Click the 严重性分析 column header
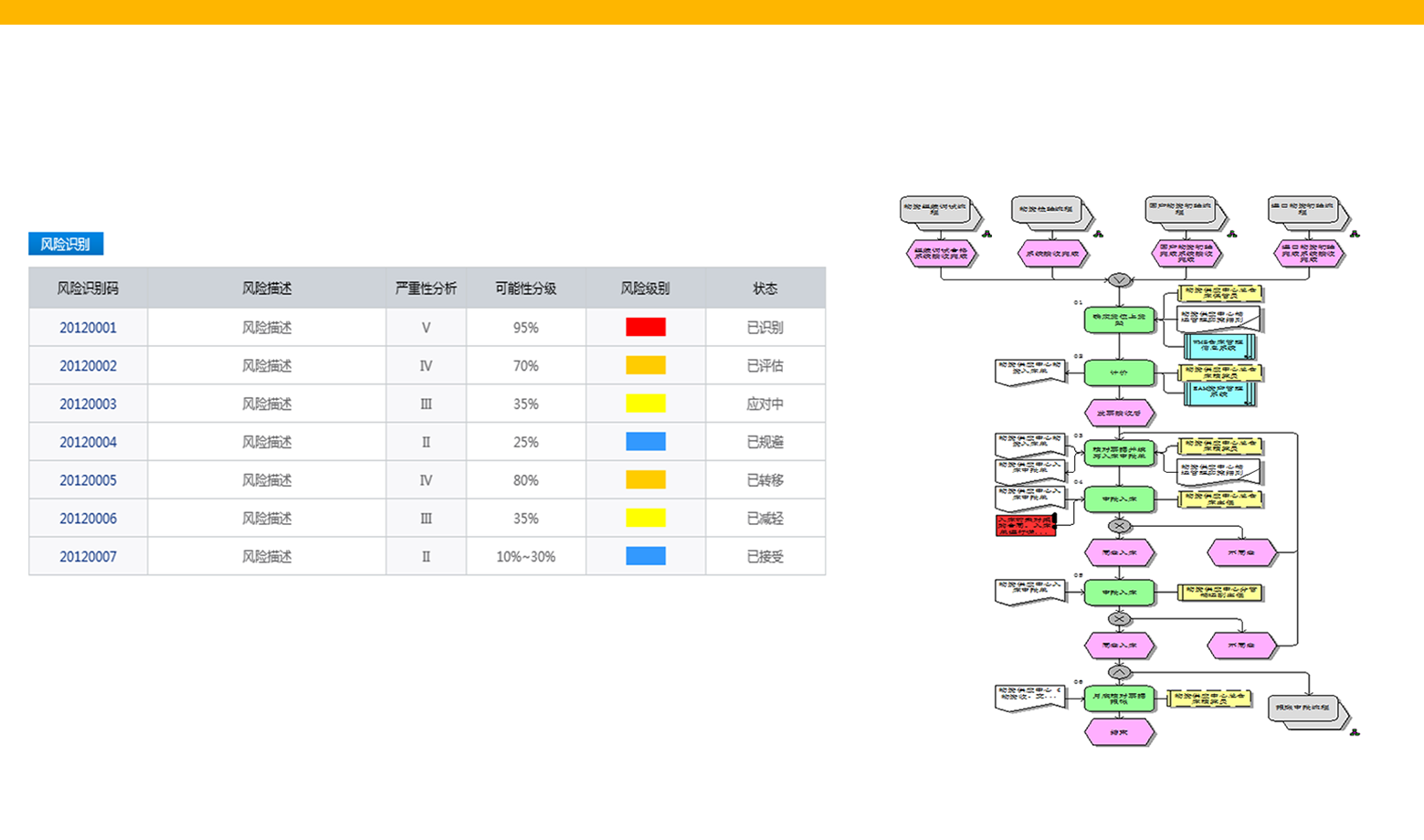The width and height of the screenshot is (1424, 840). pos(426,289)
